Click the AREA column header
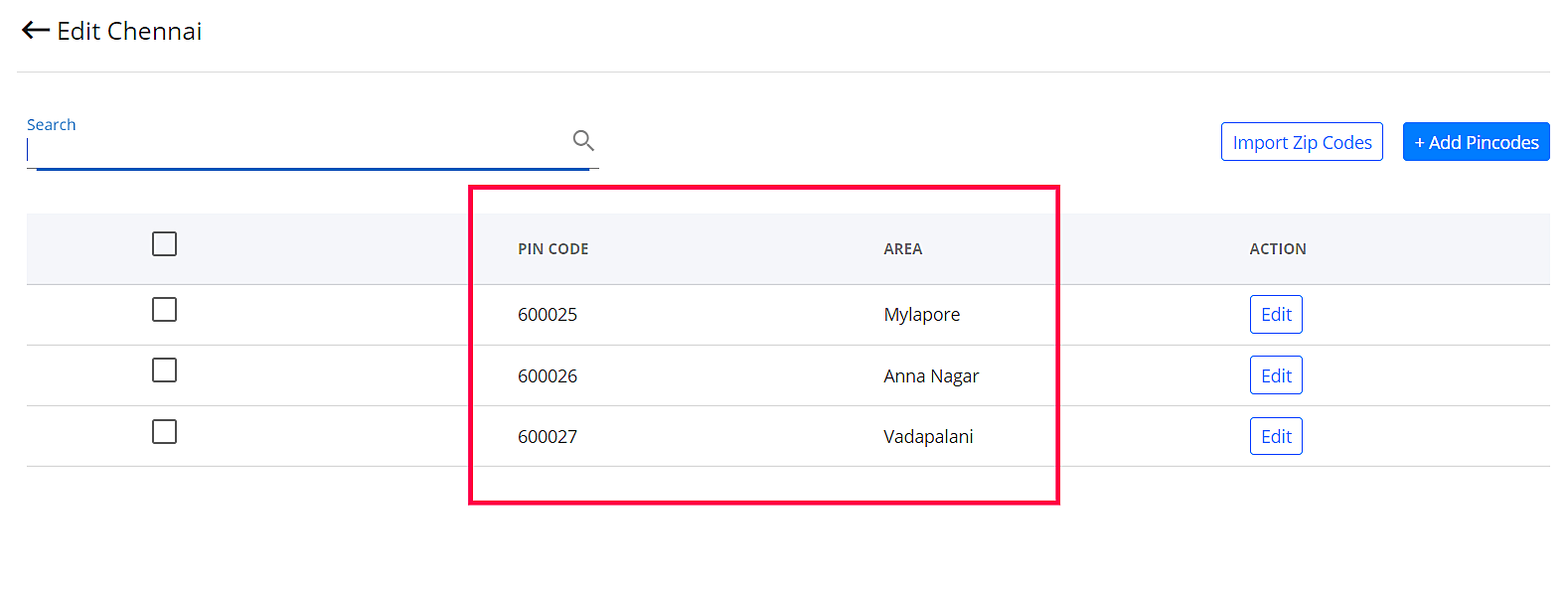Viewport: 1568px width, 591px height. (903, 249)
